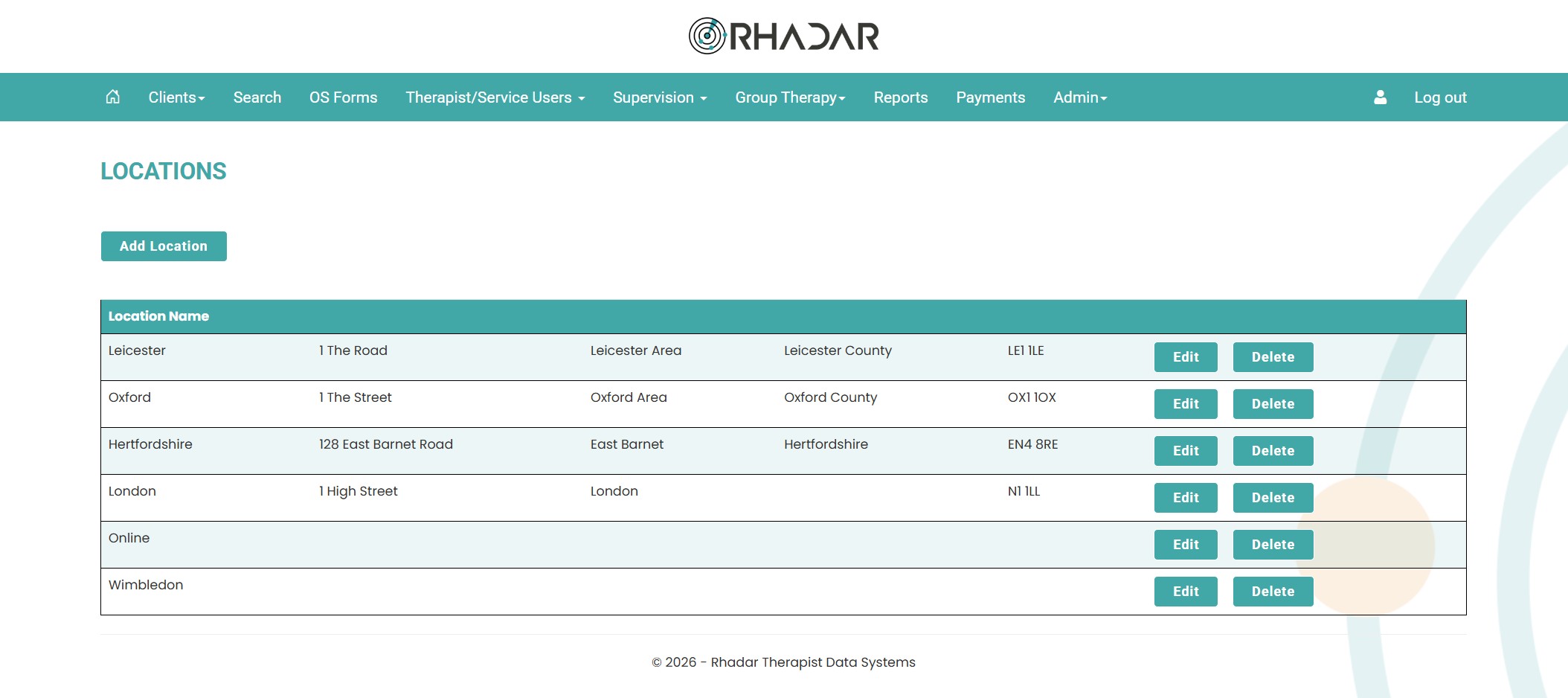Image resolution: width=1568 pixels, height=698 pixels.
Task: Go to the home page icon
Action: click(x=112, y=97)
